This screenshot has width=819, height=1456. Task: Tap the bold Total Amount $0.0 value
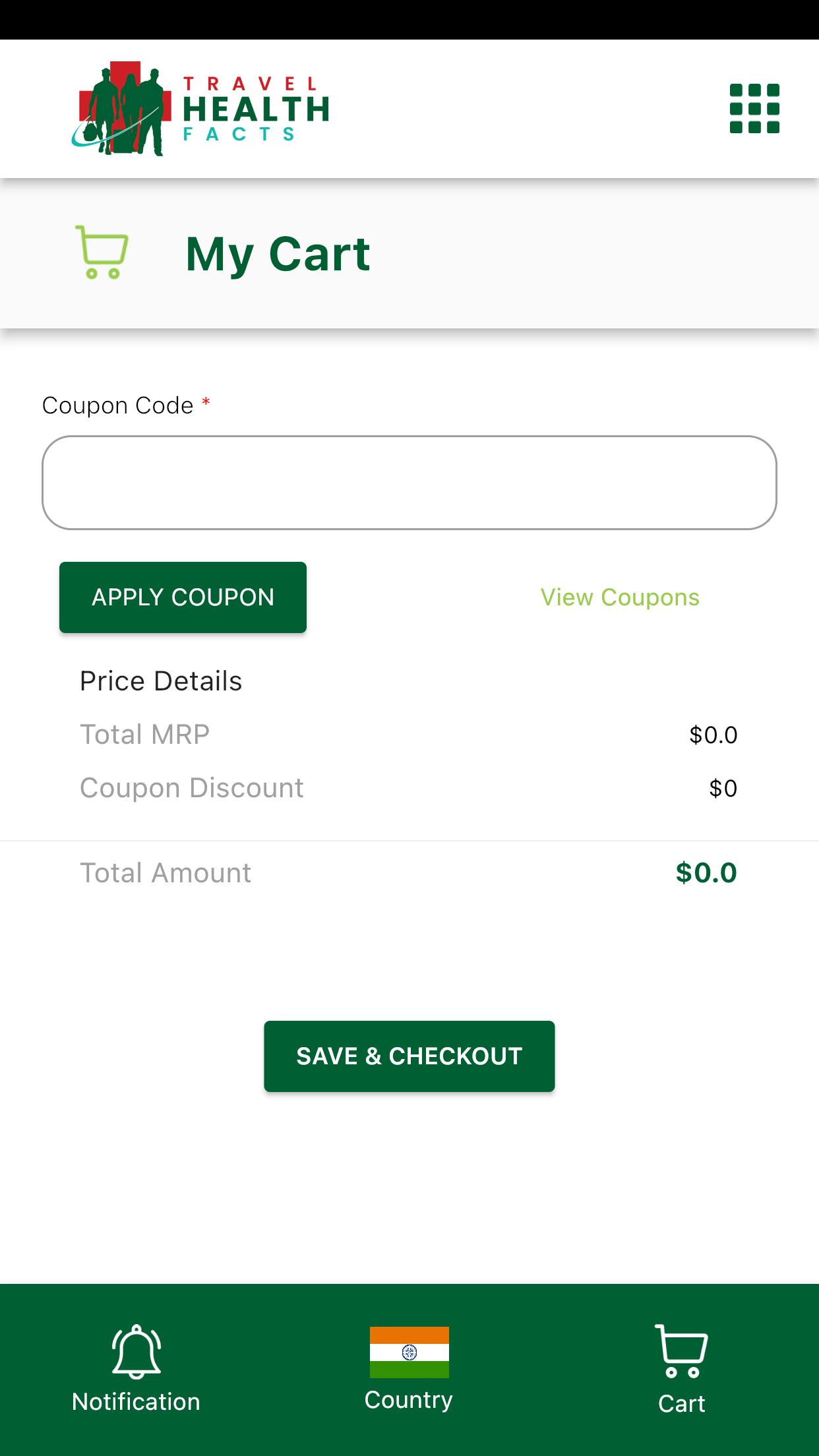coord(706,873)
